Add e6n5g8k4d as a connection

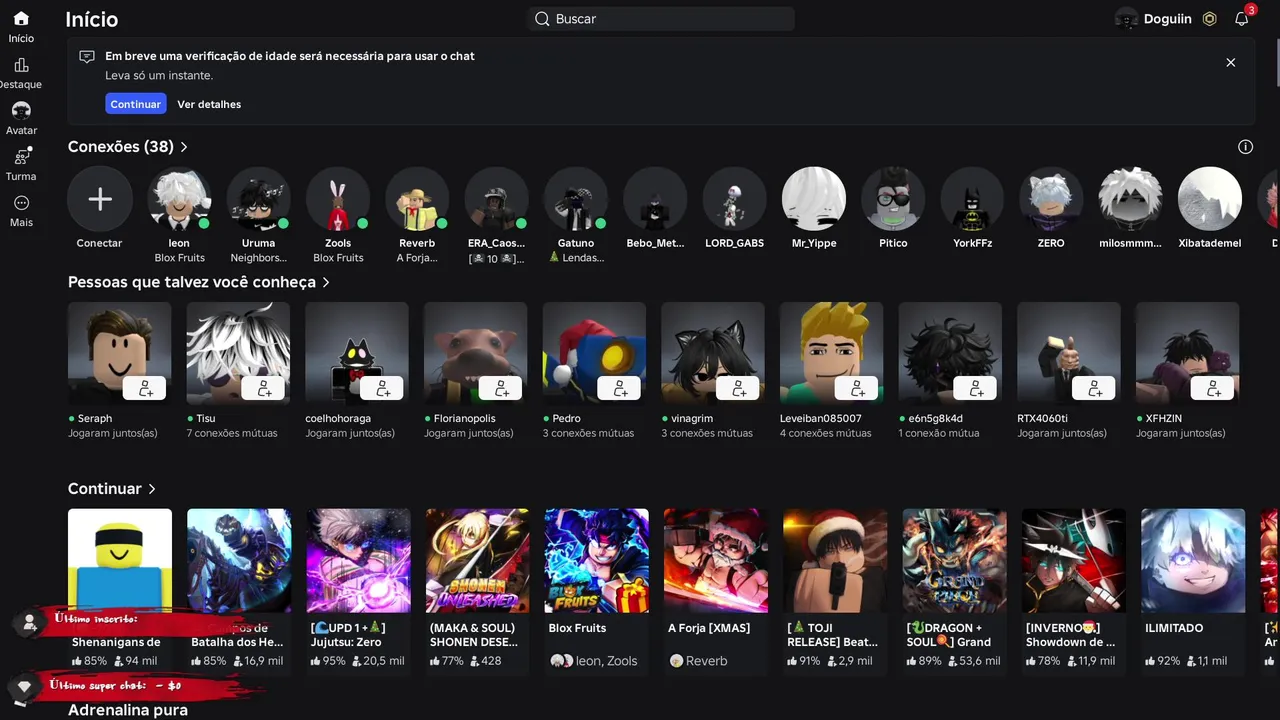[977, 388]
